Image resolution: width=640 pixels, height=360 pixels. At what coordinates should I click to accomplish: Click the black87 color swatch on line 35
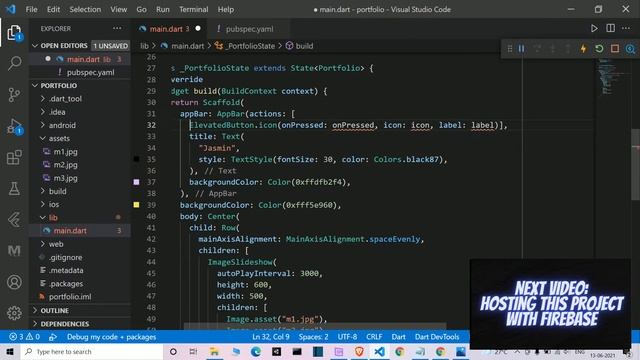pos(136,159)
